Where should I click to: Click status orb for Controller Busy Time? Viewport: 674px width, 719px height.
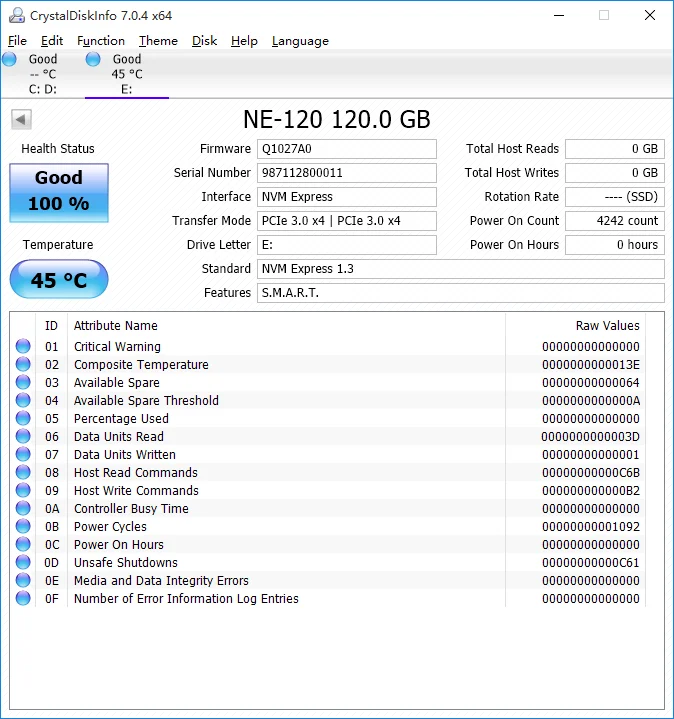click(23, 508)
